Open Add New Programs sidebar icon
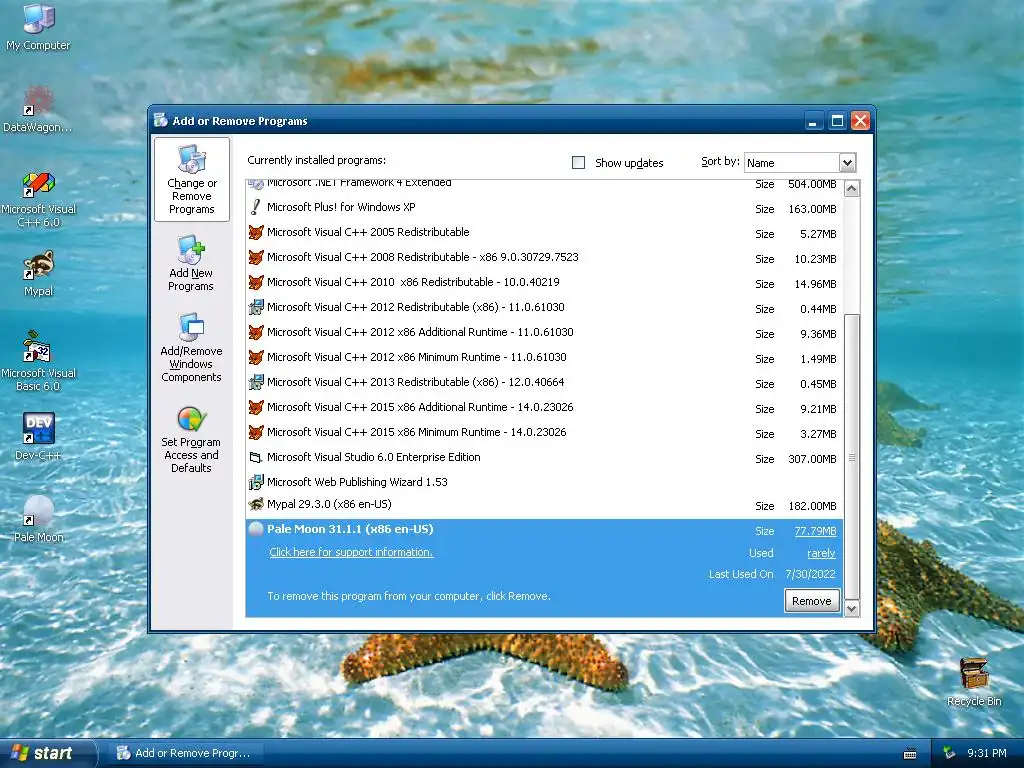This screenshot has height=768, width=1024. tap(191, 263)
